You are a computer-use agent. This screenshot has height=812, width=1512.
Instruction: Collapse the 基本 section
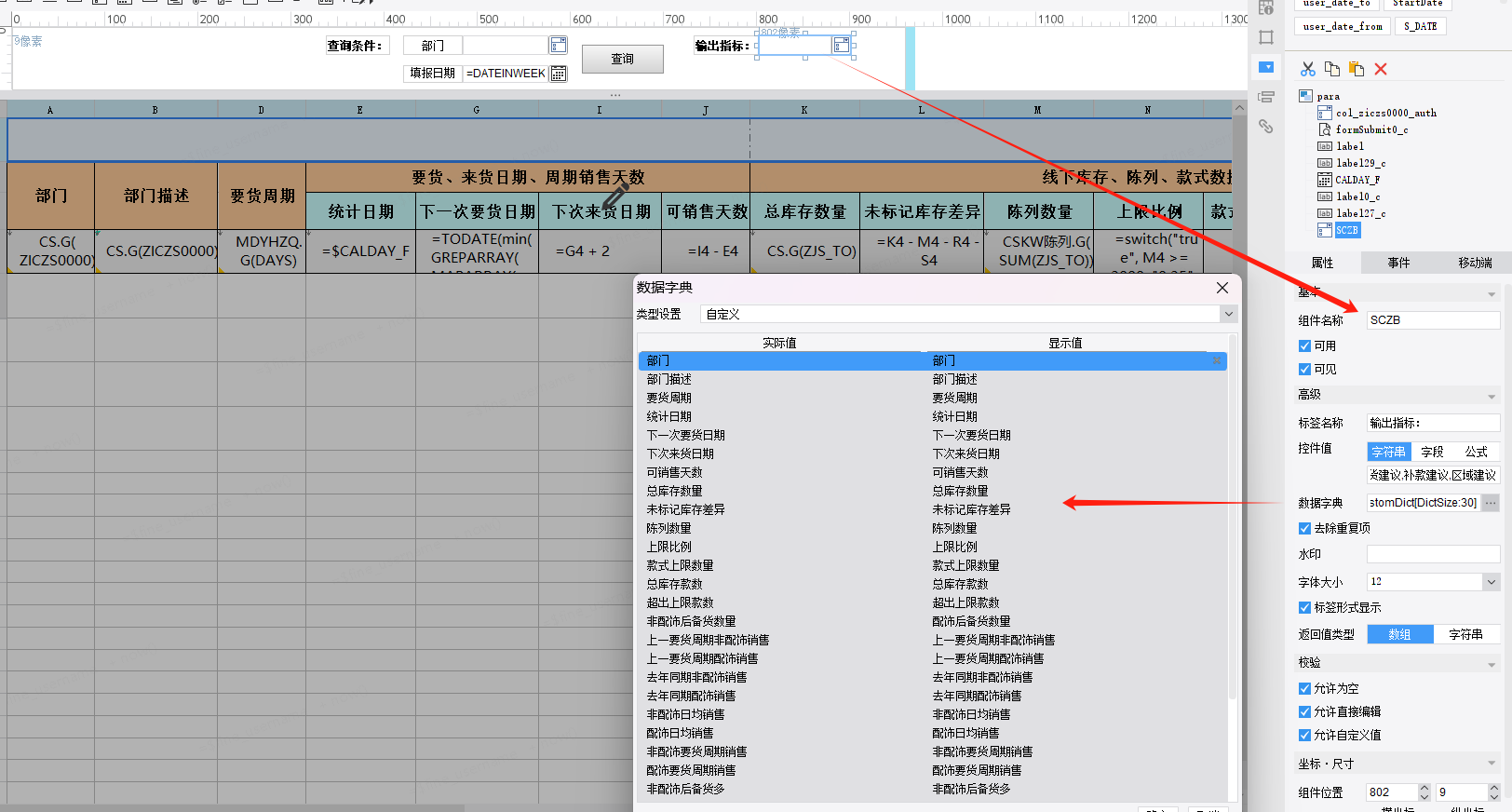(1492, 293)
